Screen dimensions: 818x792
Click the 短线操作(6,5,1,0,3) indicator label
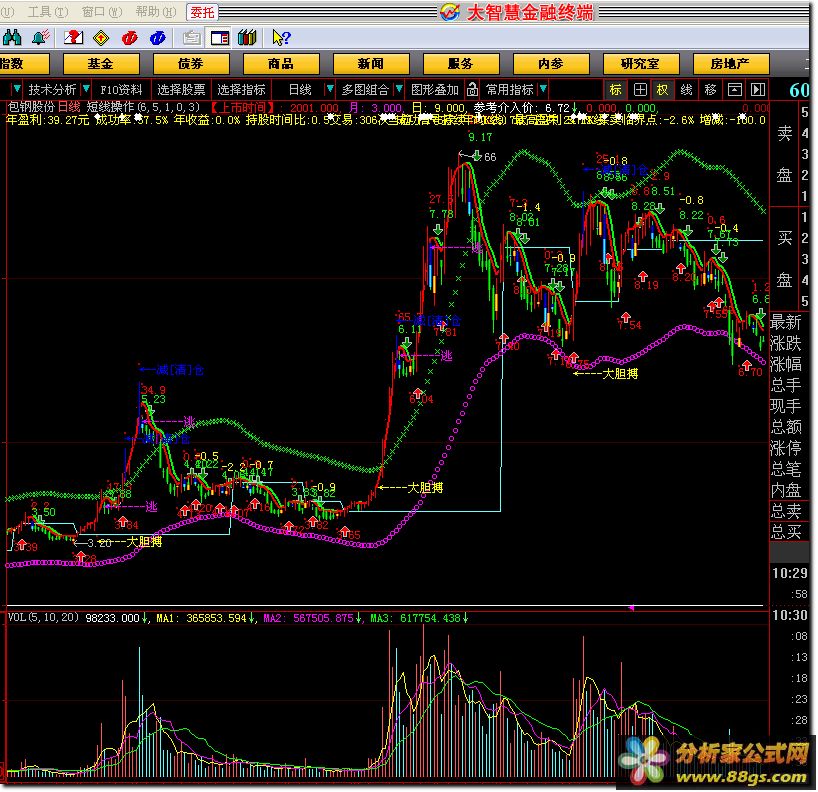[x=143, y=107]
